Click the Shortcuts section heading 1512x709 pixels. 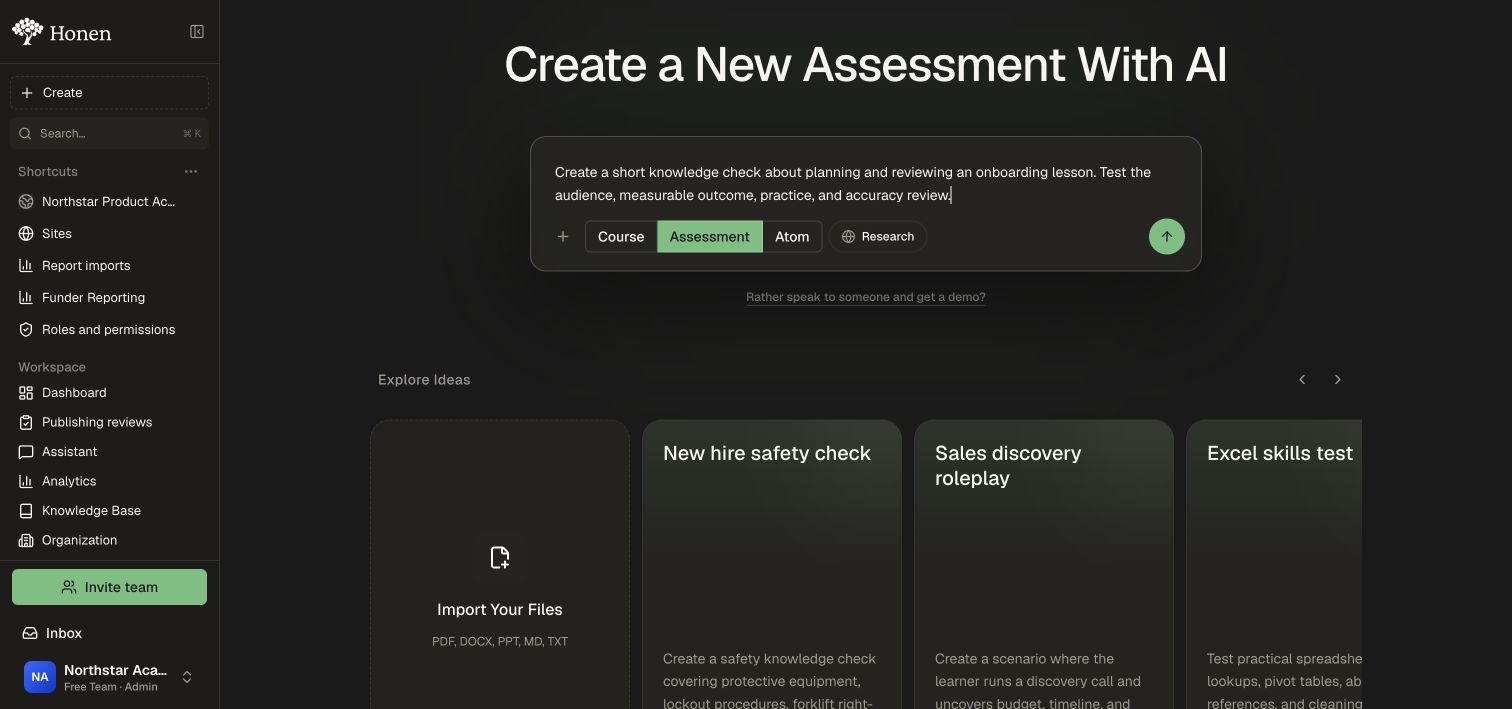pos(48,172)
